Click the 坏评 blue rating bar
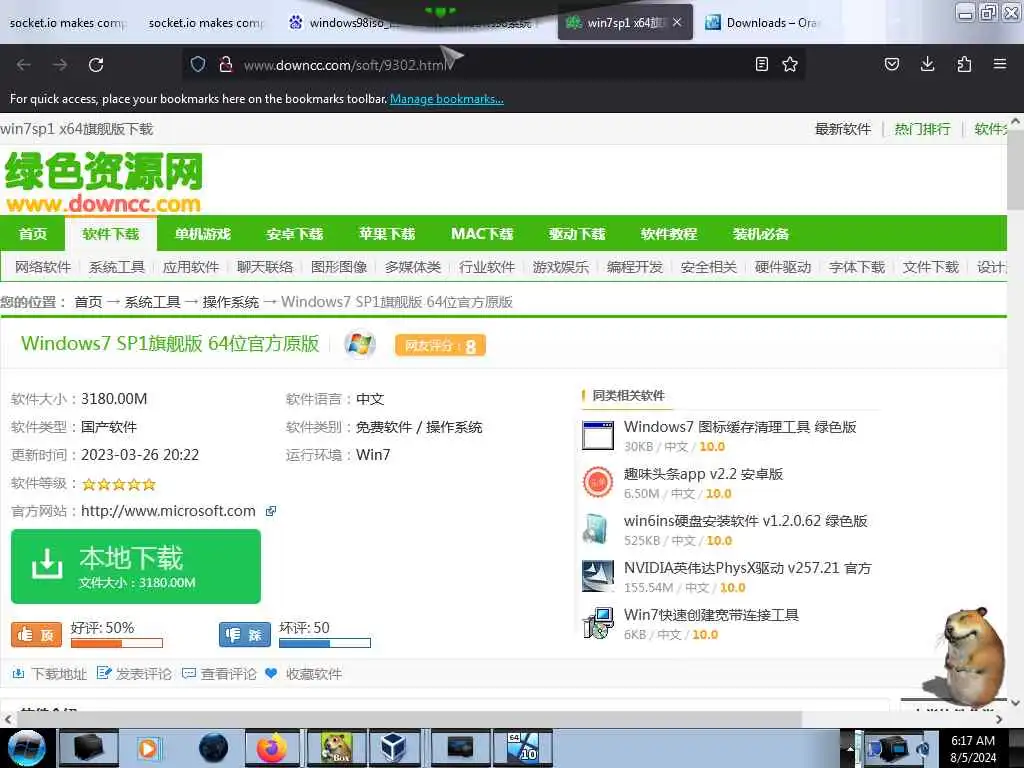Screen dimensions: 1024x768 tap(325, 643)
